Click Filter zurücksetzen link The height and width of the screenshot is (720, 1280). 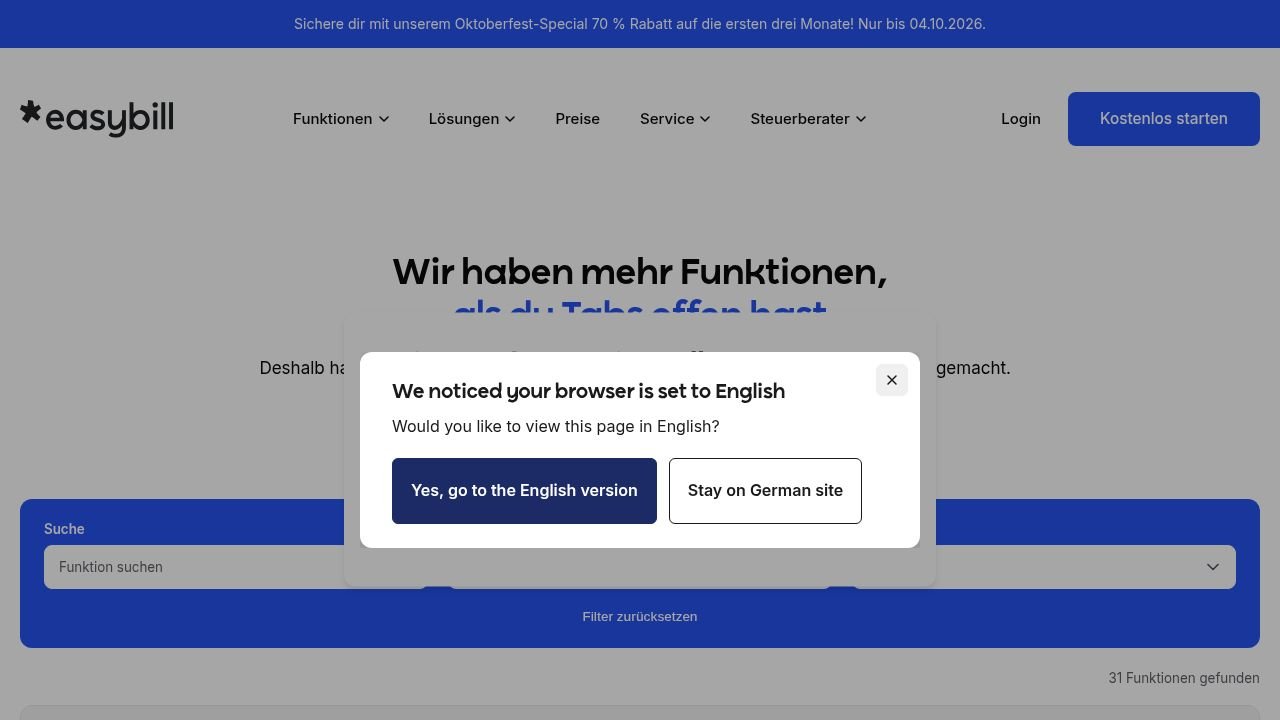[640, 616]
